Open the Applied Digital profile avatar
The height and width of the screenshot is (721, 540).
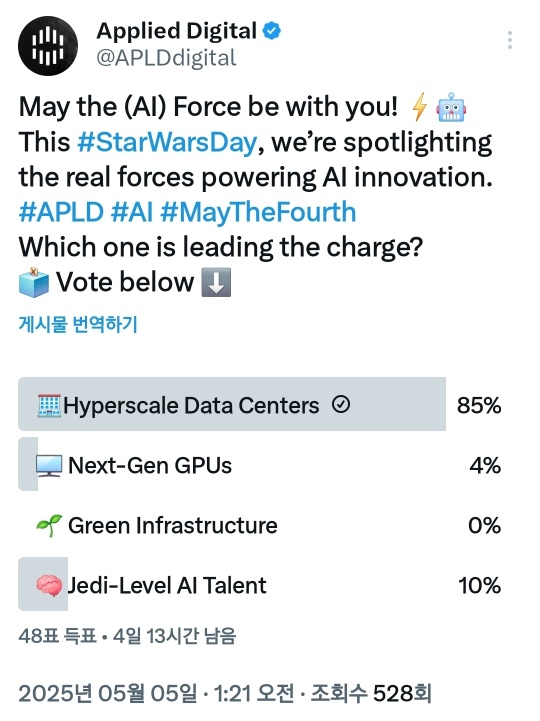pos(48,46)
